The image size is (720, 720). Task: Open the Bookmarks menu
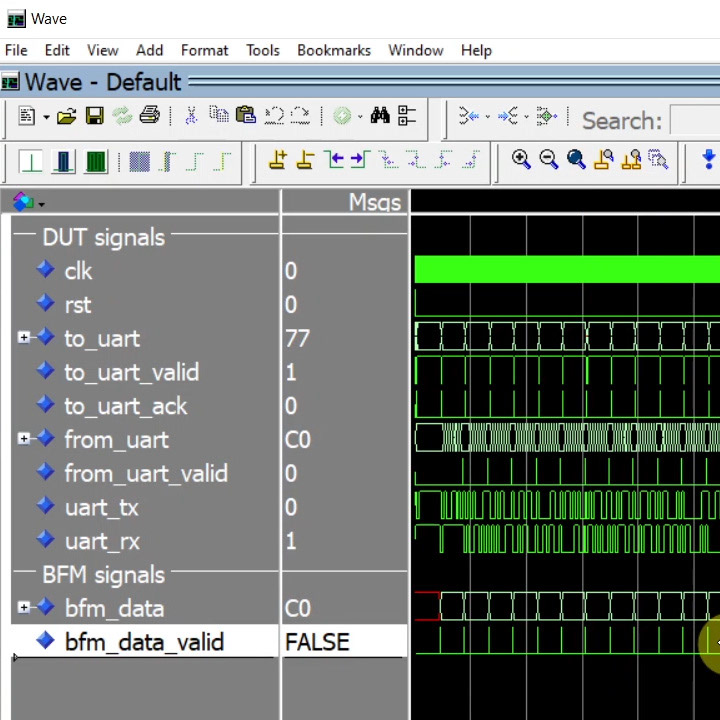point(334,50)
